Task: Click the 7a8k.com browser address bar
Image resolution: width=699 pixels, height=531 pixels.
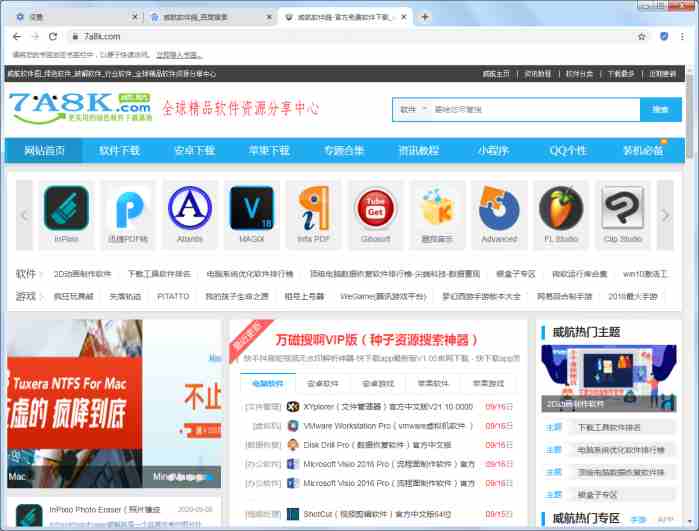Action: coord(352,37)
